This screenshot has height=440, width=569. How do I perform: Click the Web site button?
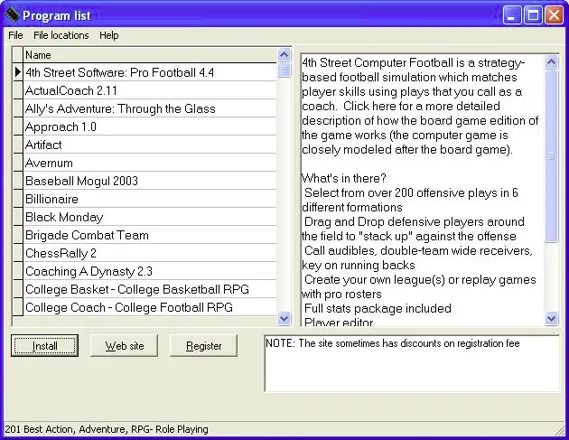(124, 346)
